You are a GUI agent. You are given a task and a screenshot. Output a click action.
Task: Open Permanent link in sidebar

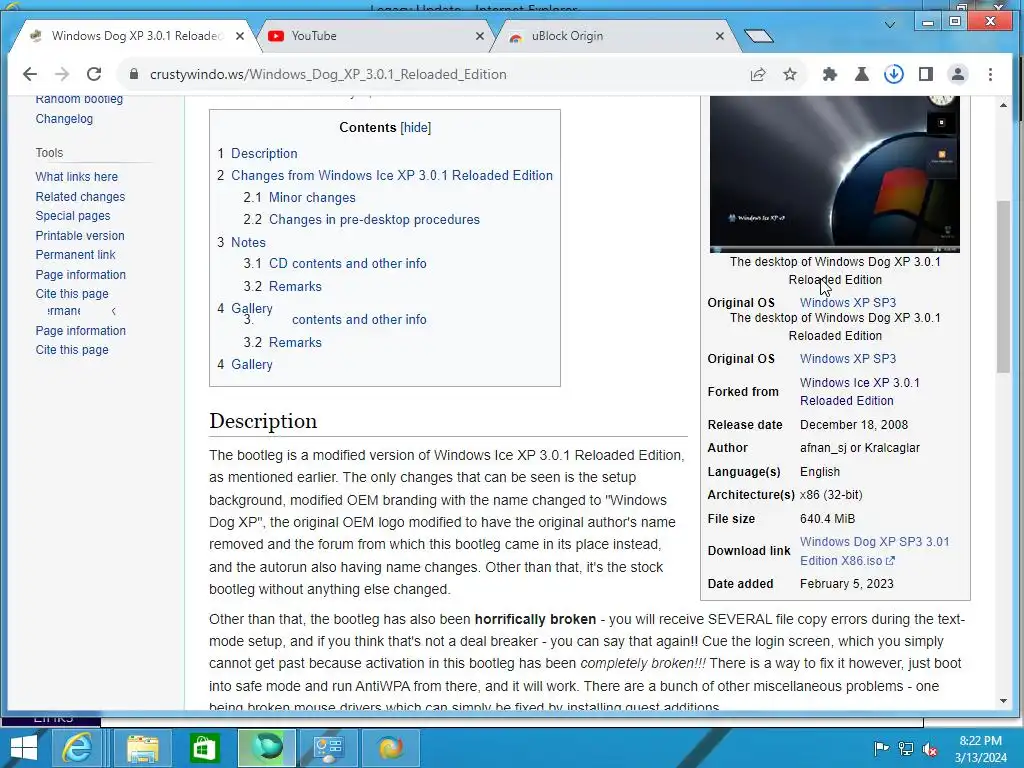[x=75, y=255]
